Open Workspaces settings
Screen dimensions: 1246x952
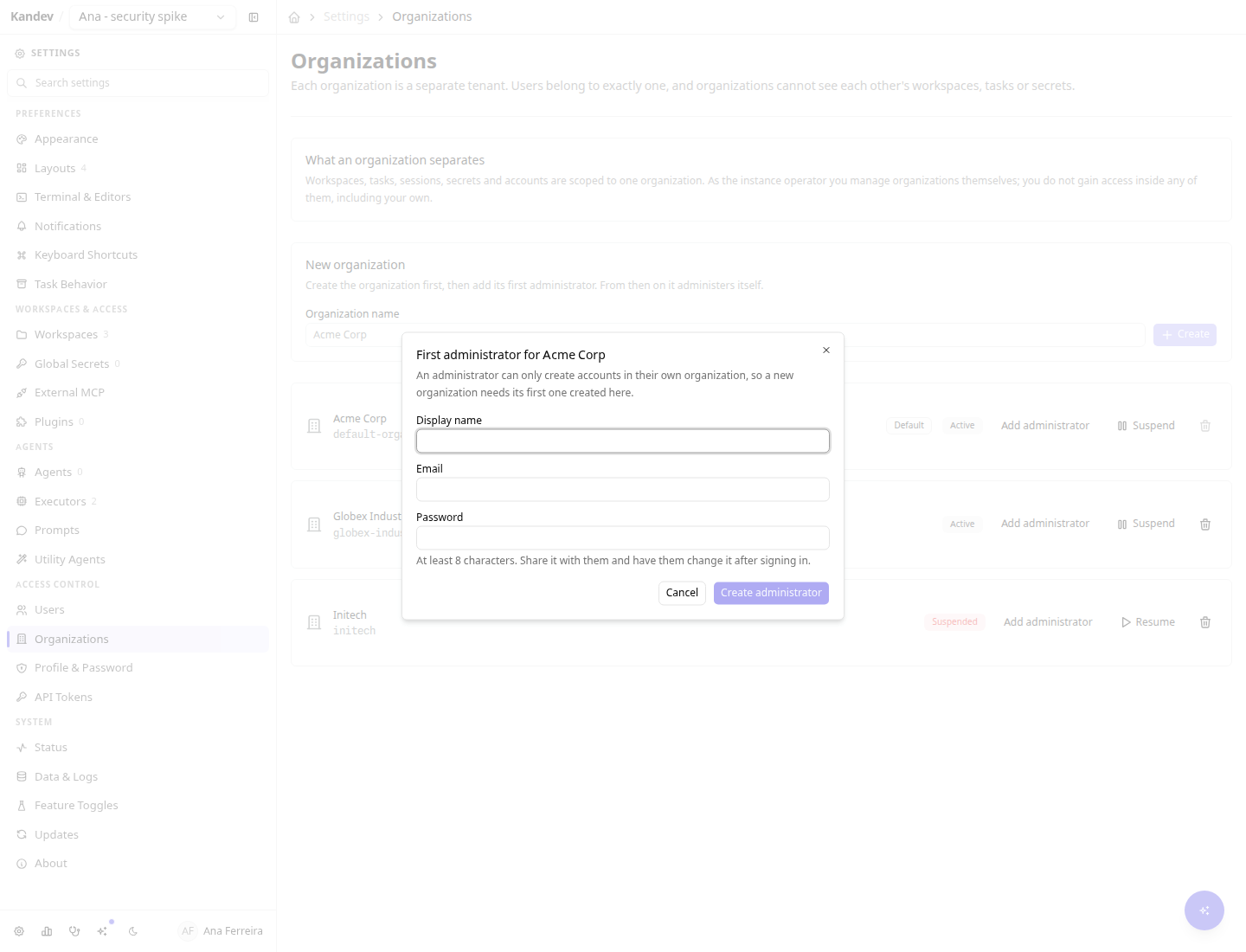tap(138, 335)
